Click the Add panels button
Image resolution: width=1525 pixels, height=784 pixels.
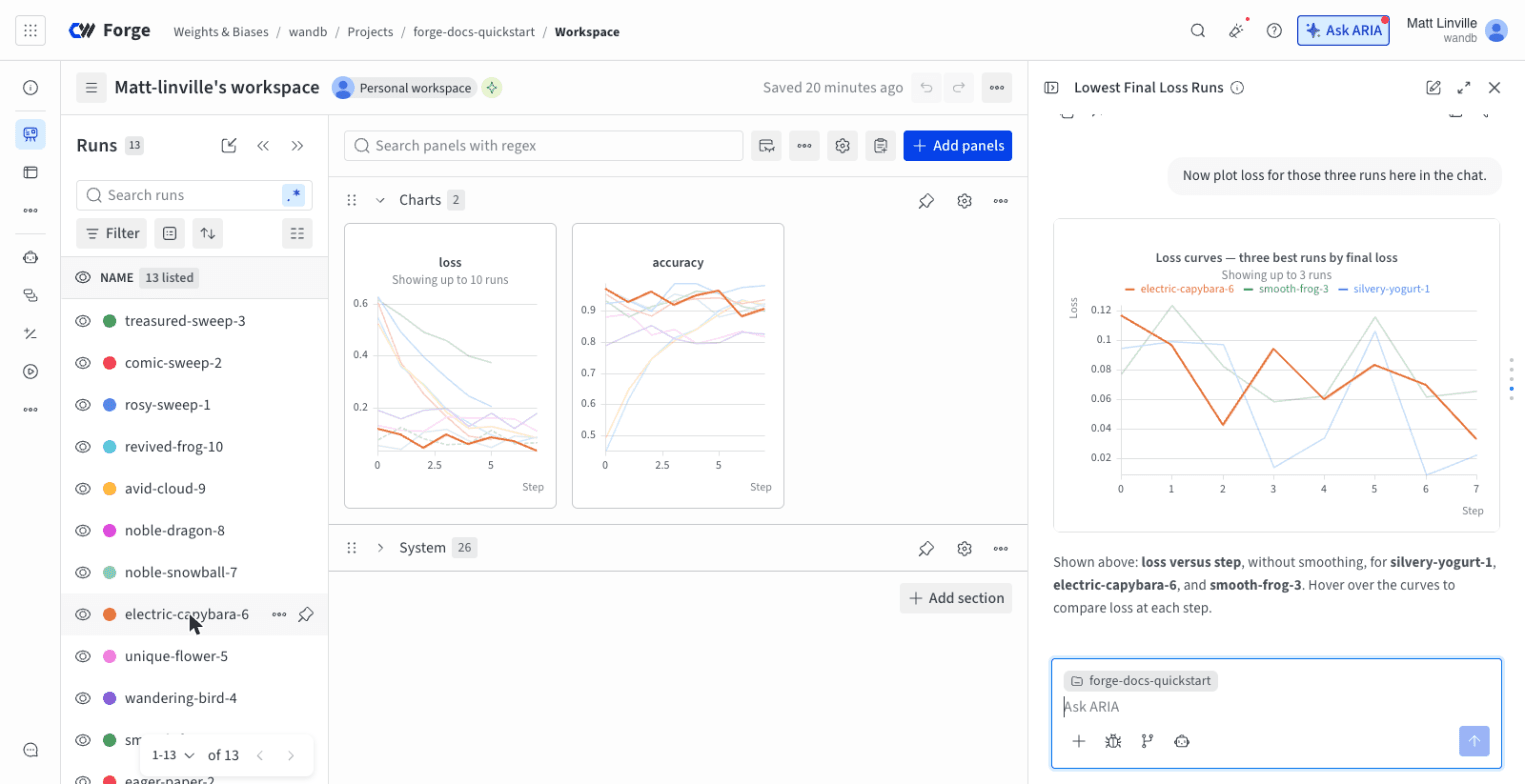coord(958,146)
